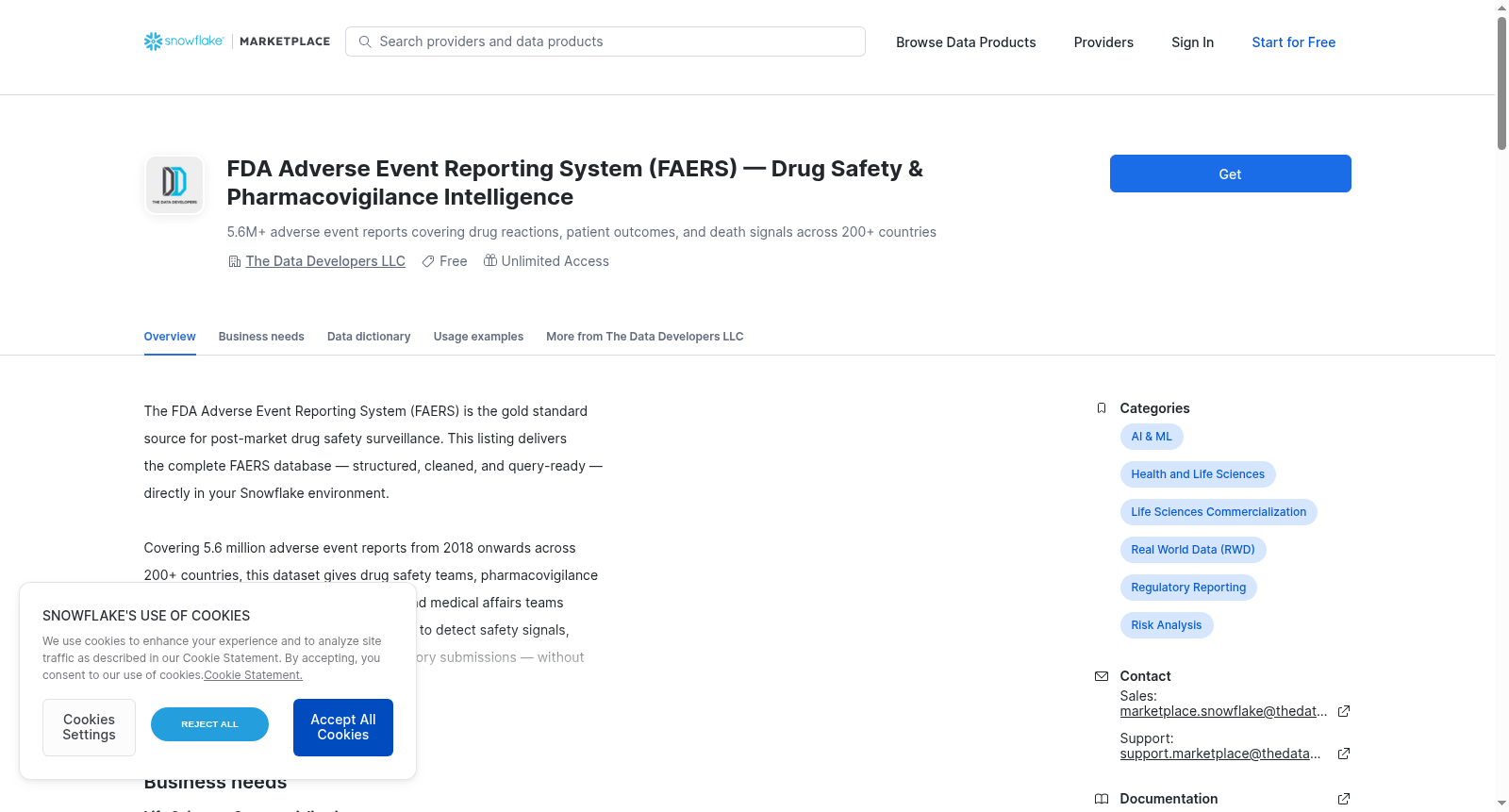The height and width of the screenshot is (812, 1509).
Task: Open Browse Data Products
Action: pyautogui.click(x=966, y=42)
